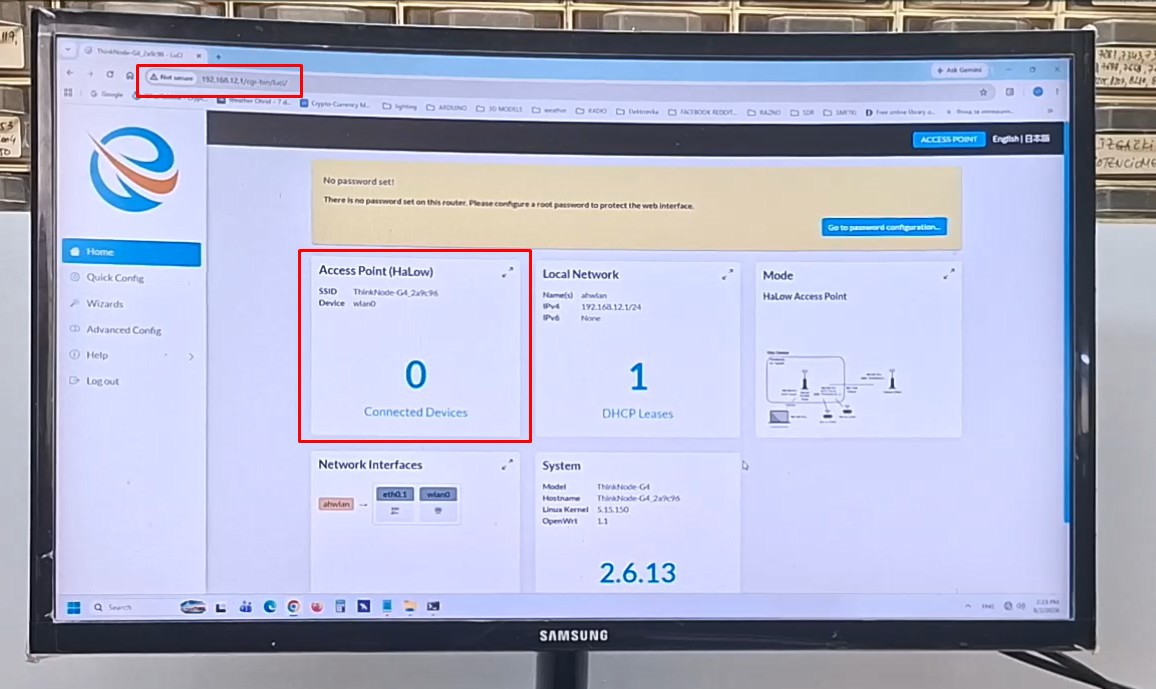
Task: Switch language to English
Action: pos(1005,139)
